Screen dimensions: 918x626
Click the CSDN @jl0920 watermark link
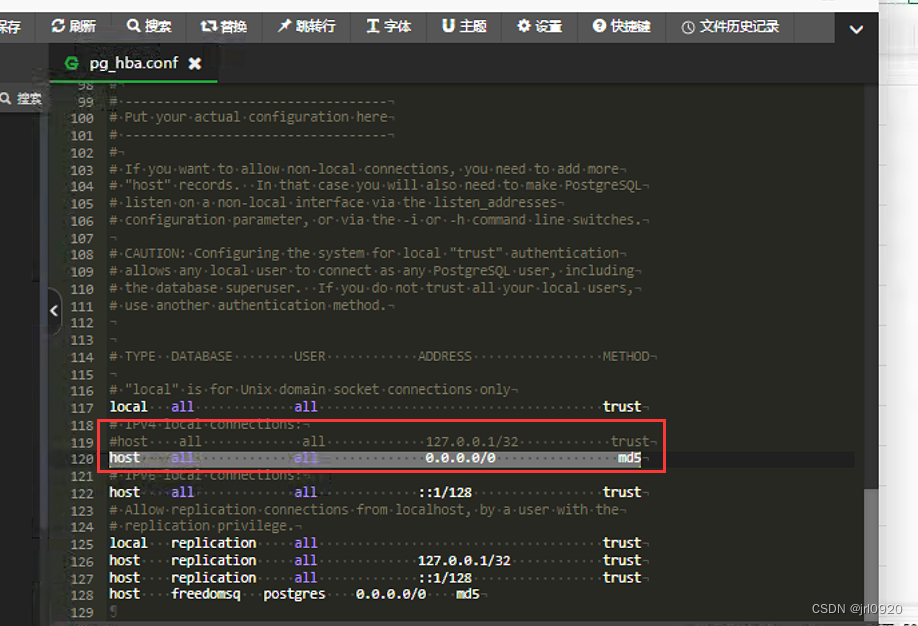pyautogui.click(x=855, y=607)
